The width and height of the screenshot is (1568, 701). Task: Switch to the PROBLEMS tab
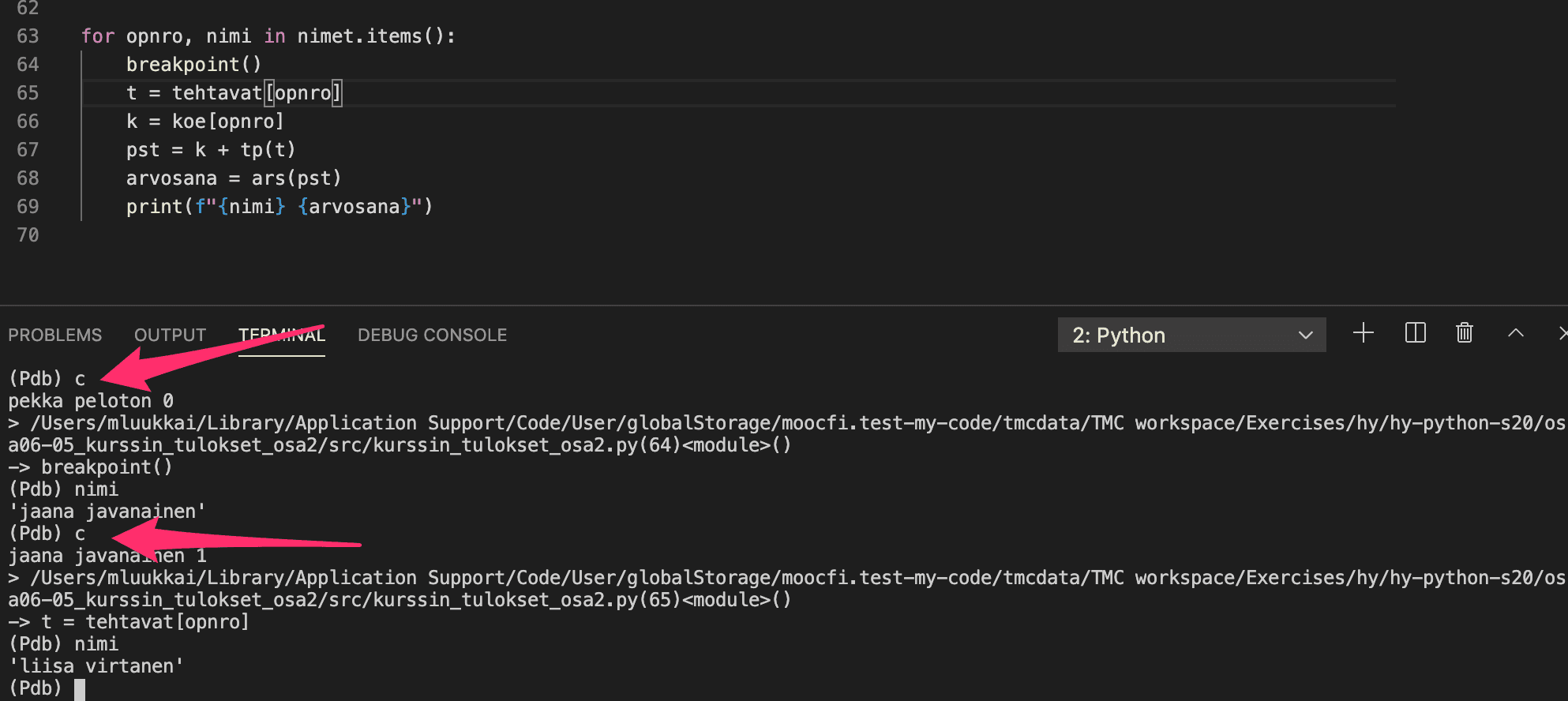coord(55,336)
